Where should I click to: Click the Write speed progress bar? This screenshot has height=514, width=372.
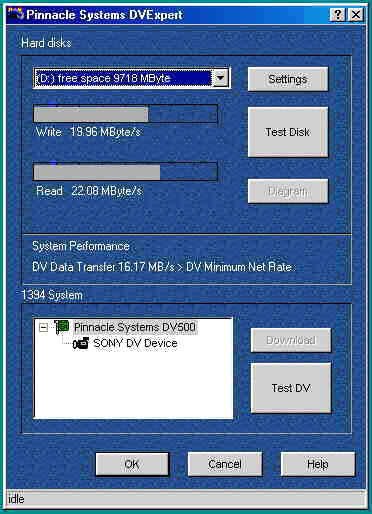pos(125,114)
